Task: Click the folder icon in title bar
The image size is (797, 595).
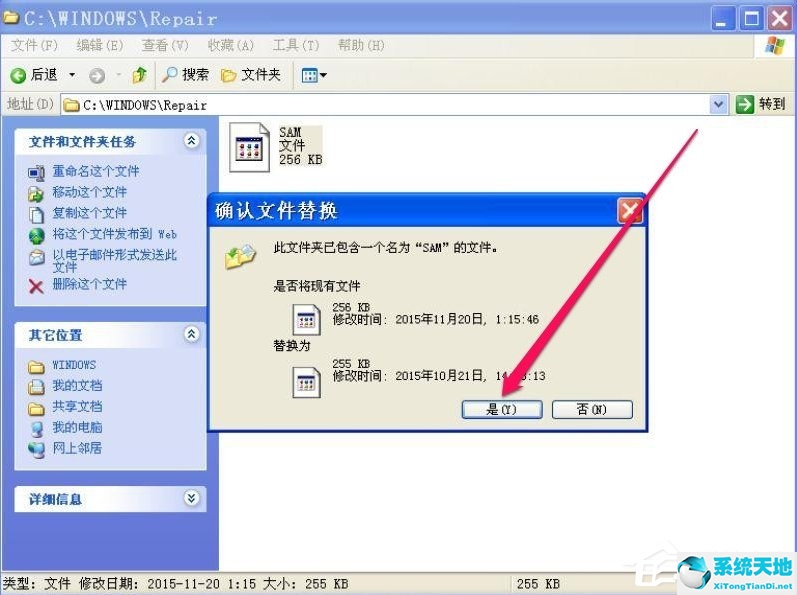Action: click(x=11, y=18)
